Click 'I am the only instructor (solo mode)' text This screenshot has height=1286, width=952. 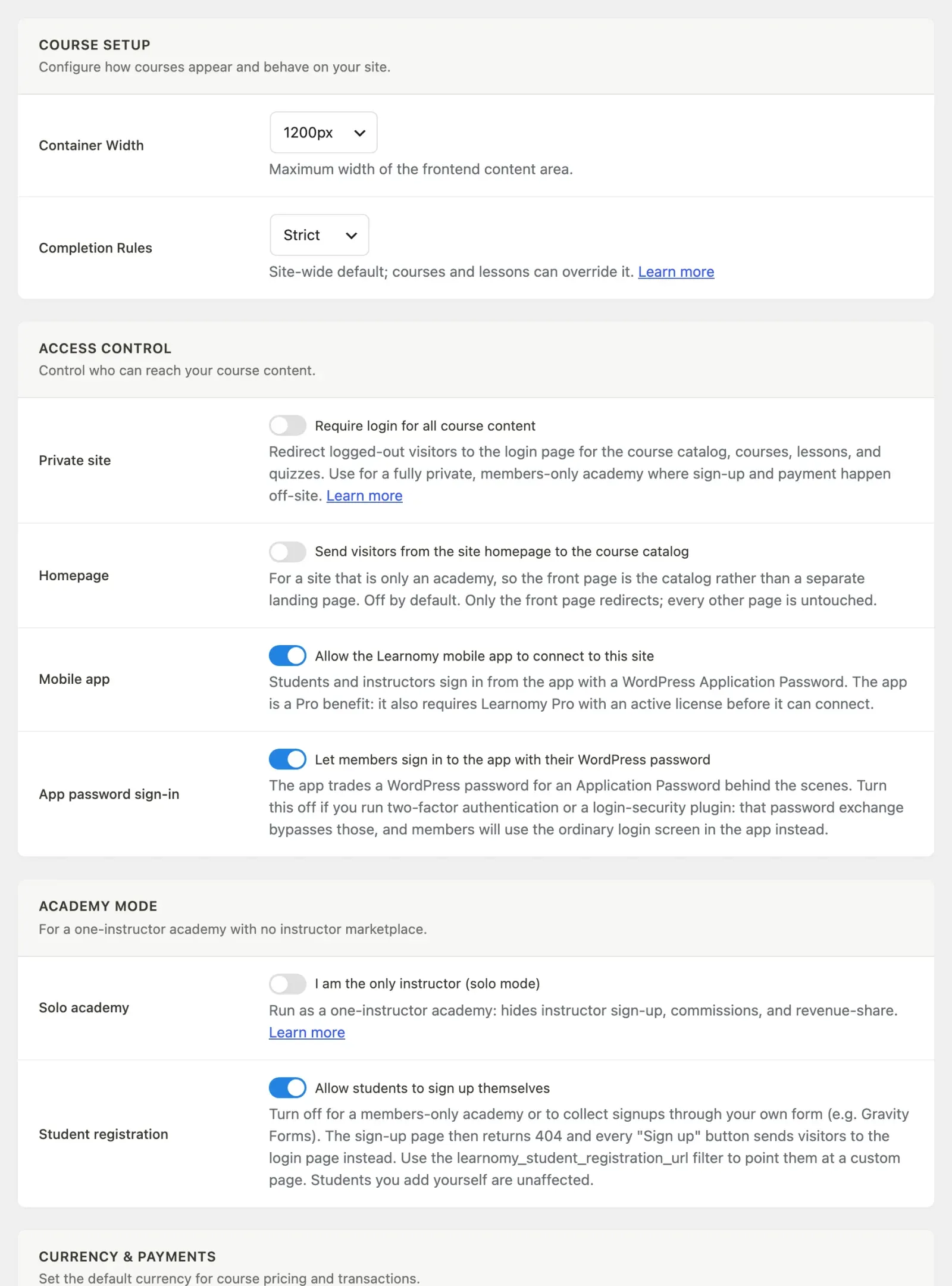[427, 984]
